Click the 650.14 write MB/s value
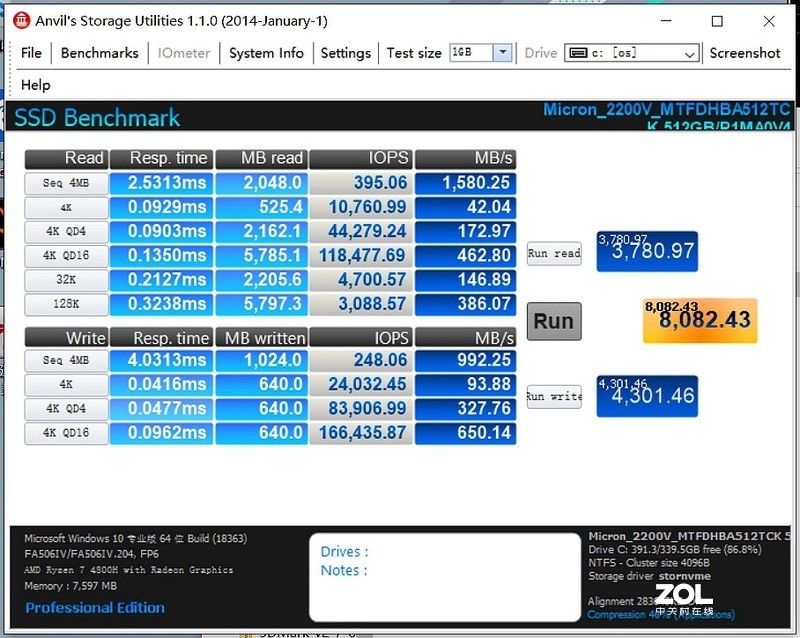Viewport: 800px width, 638px height. [x=465, y=433]
